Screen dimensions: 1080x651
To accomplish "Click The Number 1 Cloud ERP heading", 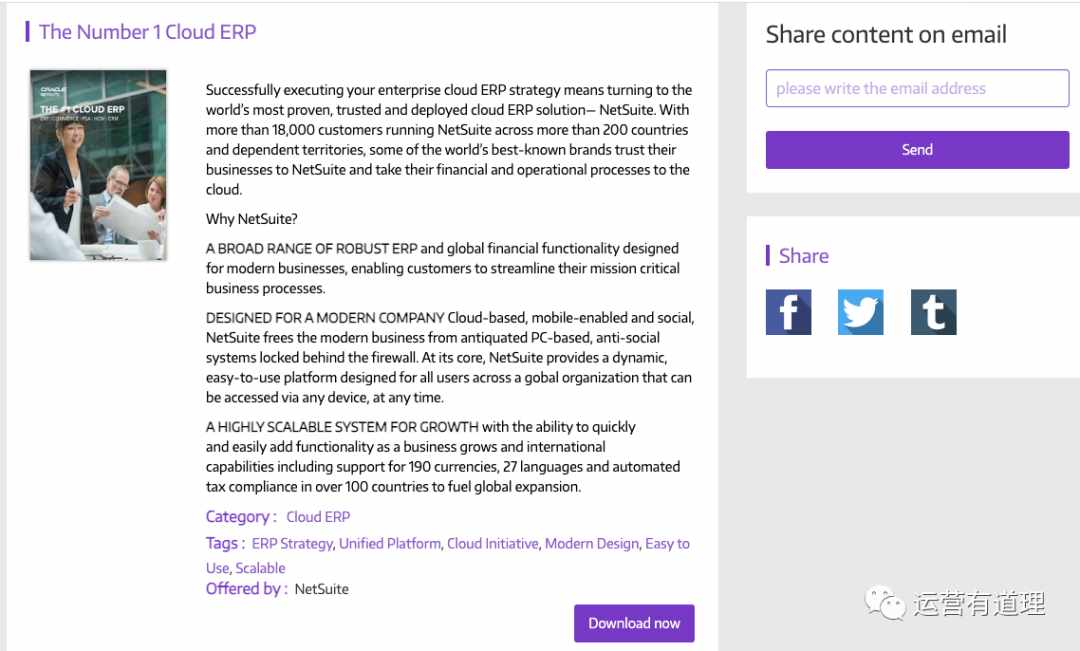I will (147, 32).
